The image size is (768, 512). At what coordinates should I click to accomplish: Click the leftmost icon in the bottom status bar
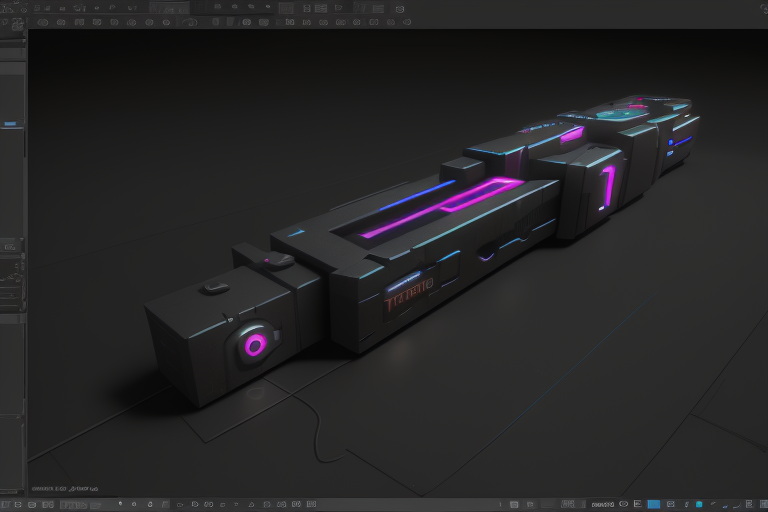click(x=7, y=505)
